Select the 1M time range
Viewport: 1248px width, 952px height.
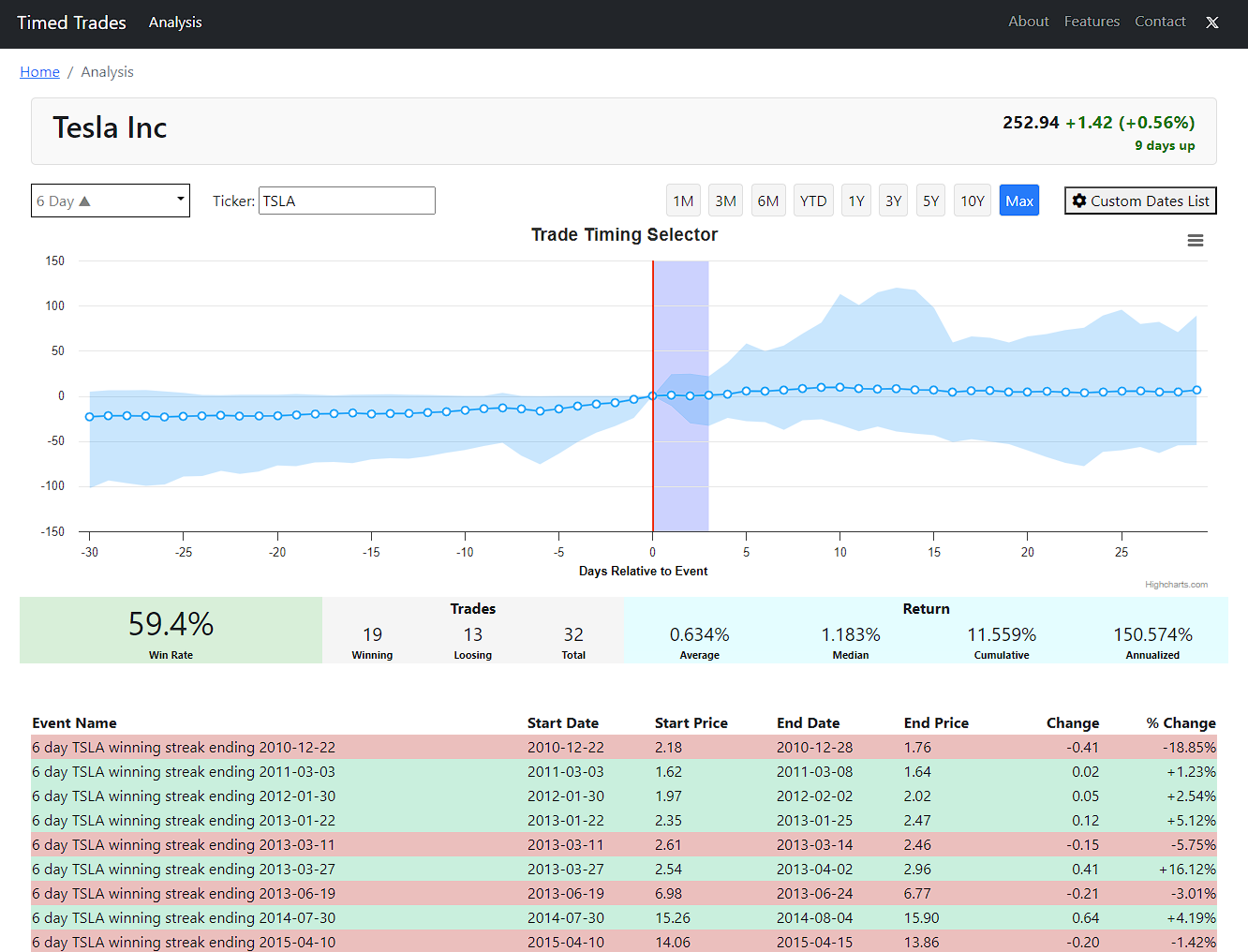pyautogui.click(x=683, y=201)
